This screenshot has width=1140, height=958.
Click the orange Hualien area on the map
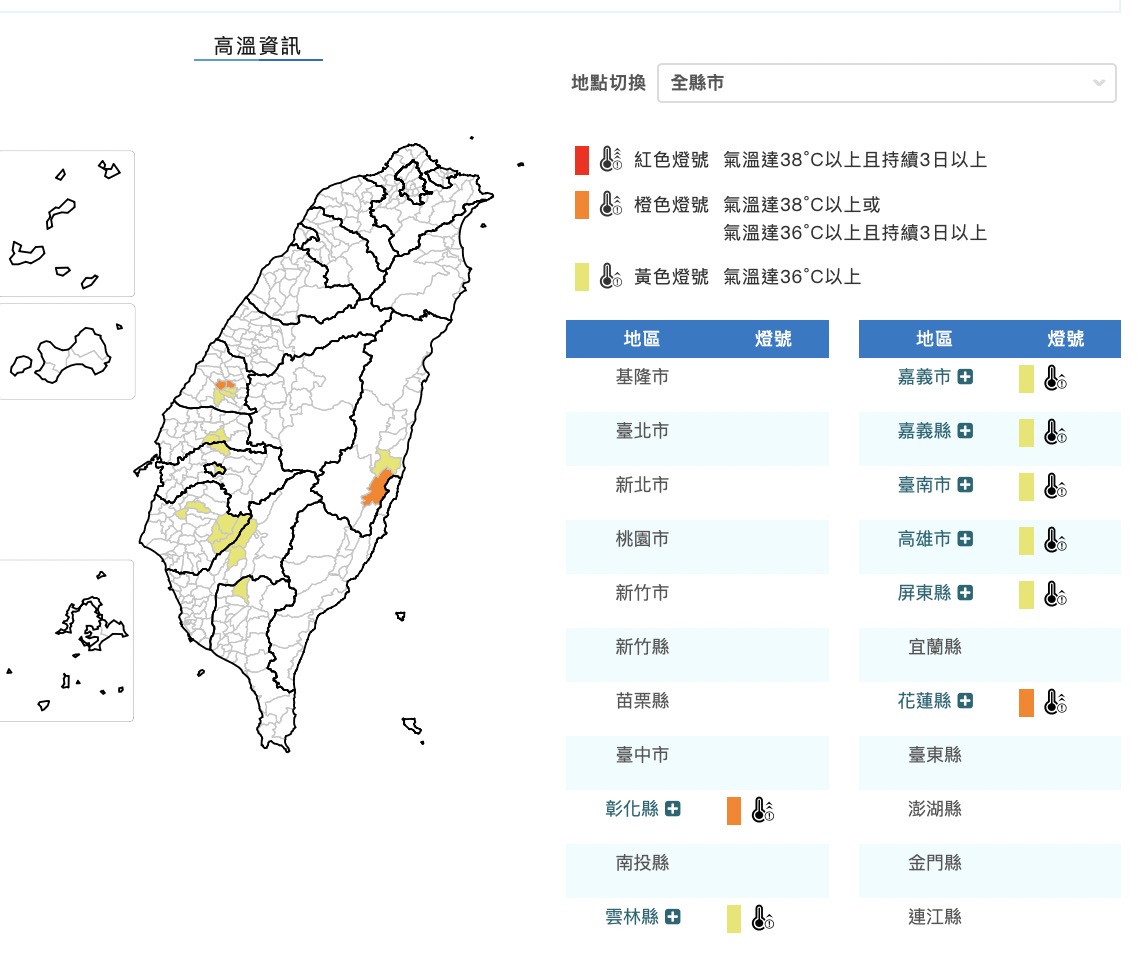377,488
